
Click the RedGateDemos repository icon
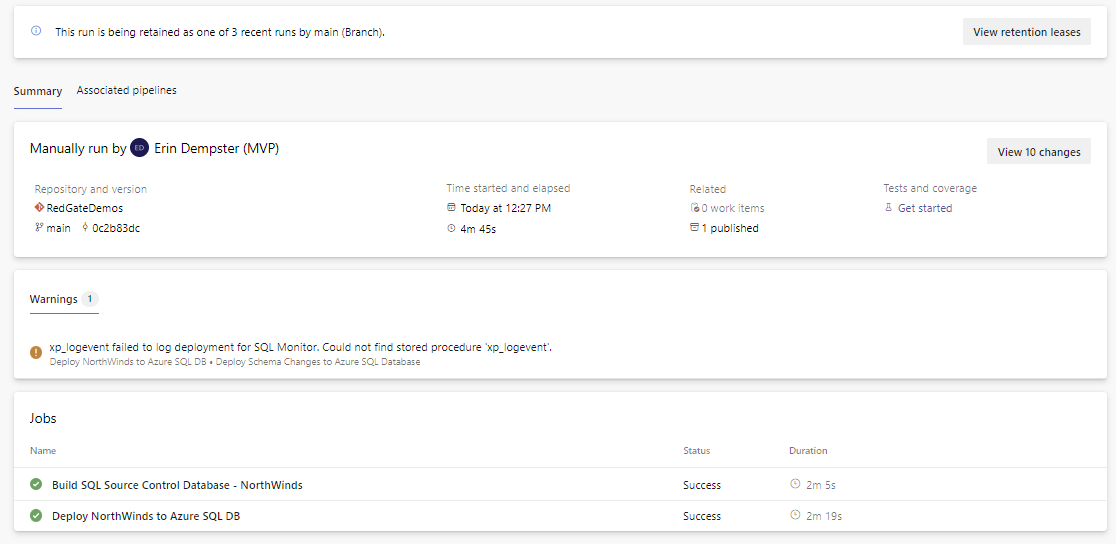tap(39, 208)
